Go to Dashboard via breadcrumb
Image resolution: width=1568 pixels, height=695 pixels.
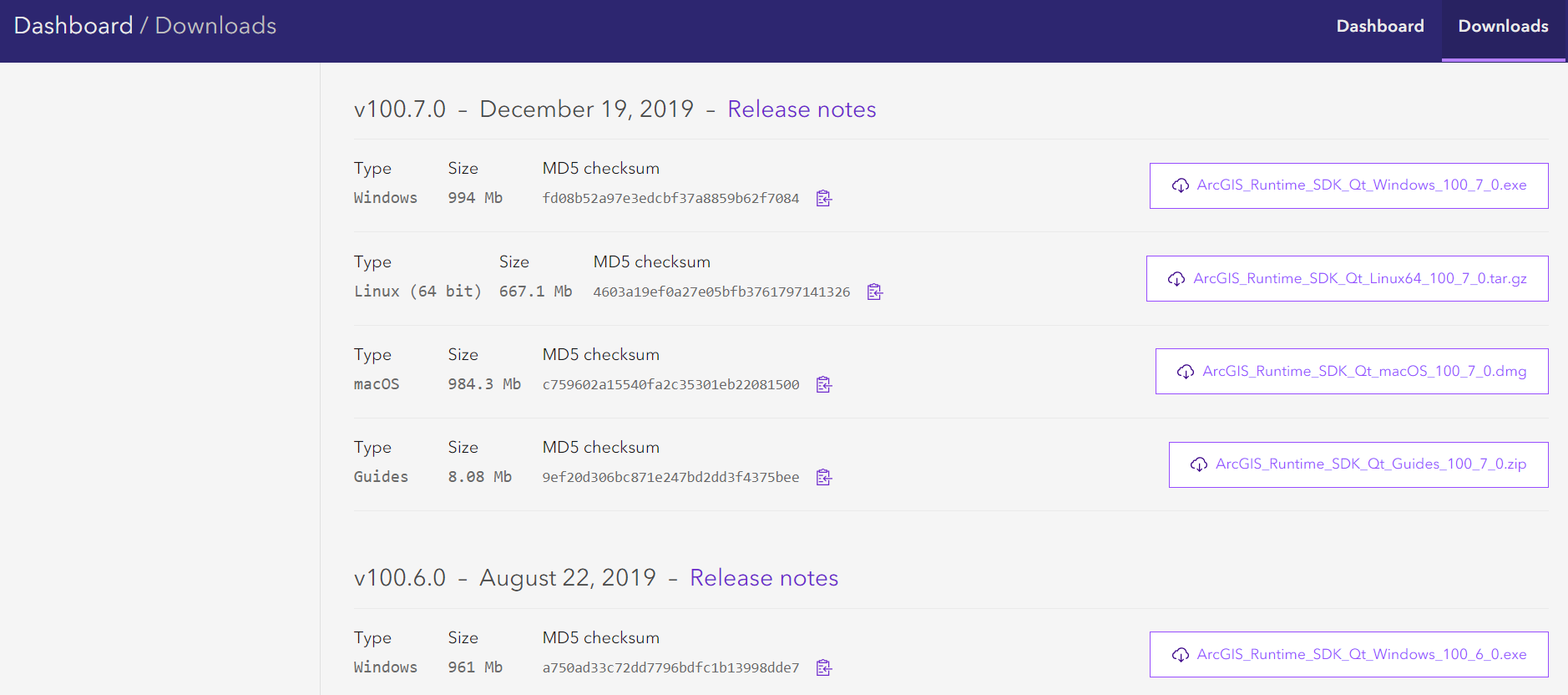click(x=73, y=26)
